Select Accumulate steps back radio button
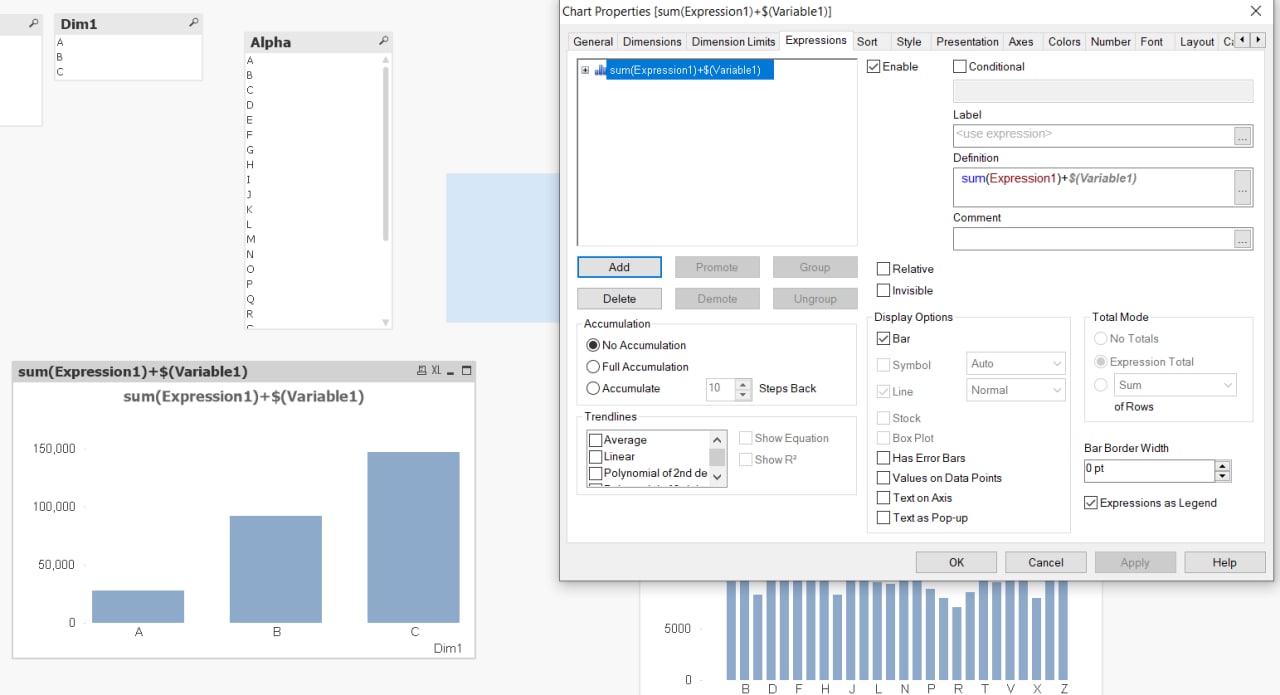 pyautogui.click(x=593, y=388)
